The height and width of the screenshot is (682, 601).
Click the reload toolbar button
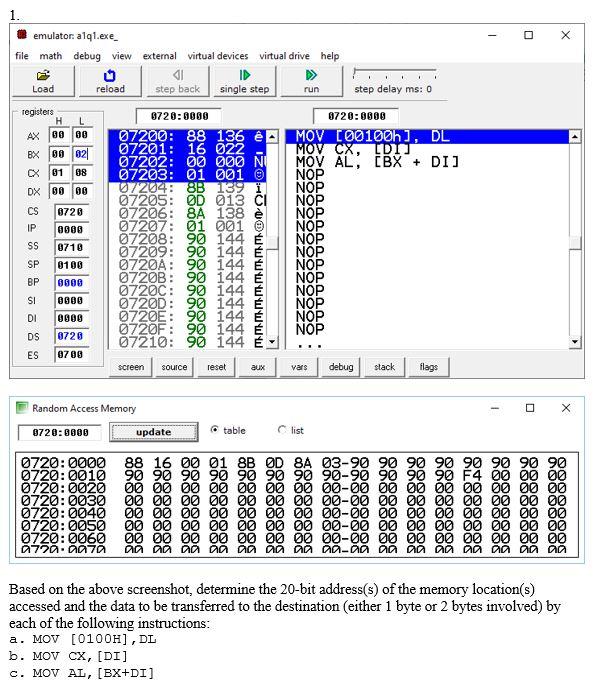tap(110, 82)
